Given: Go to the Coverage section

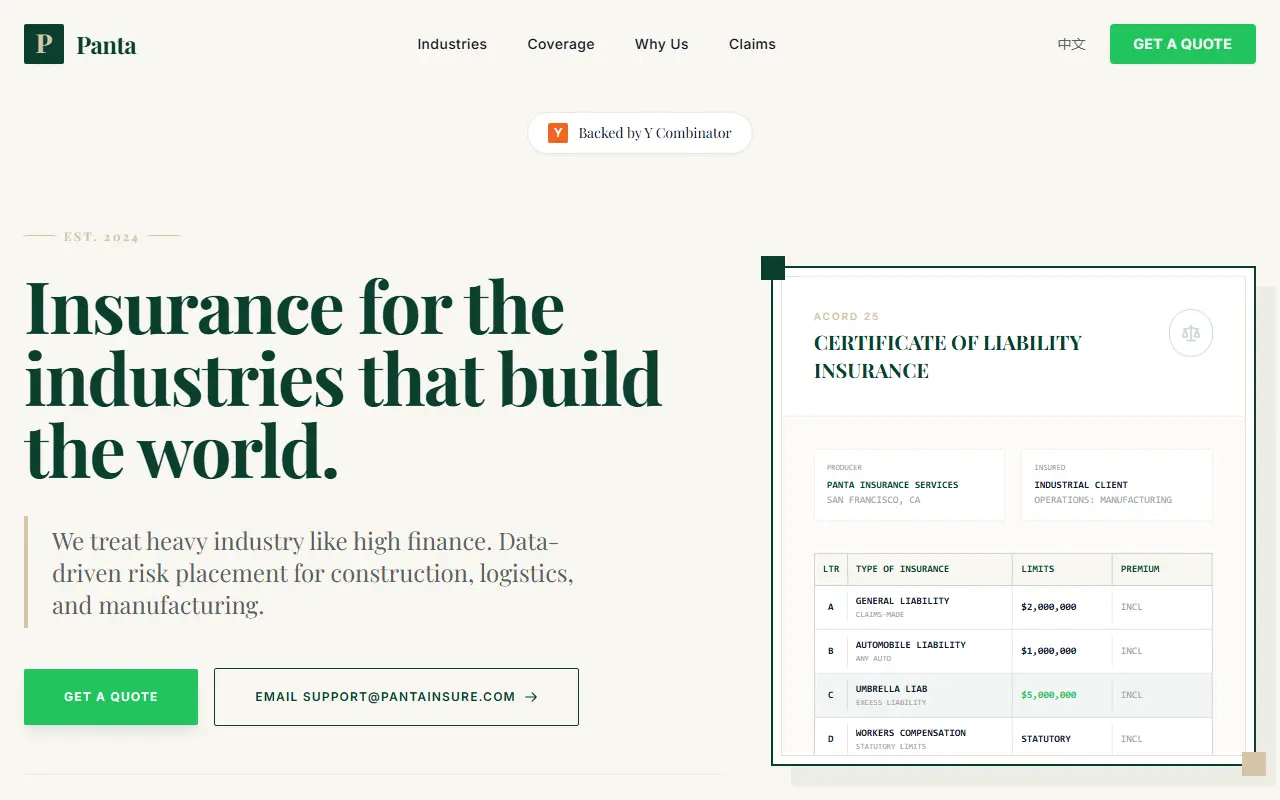Looking at the screenshot, I should pos(561,44).
